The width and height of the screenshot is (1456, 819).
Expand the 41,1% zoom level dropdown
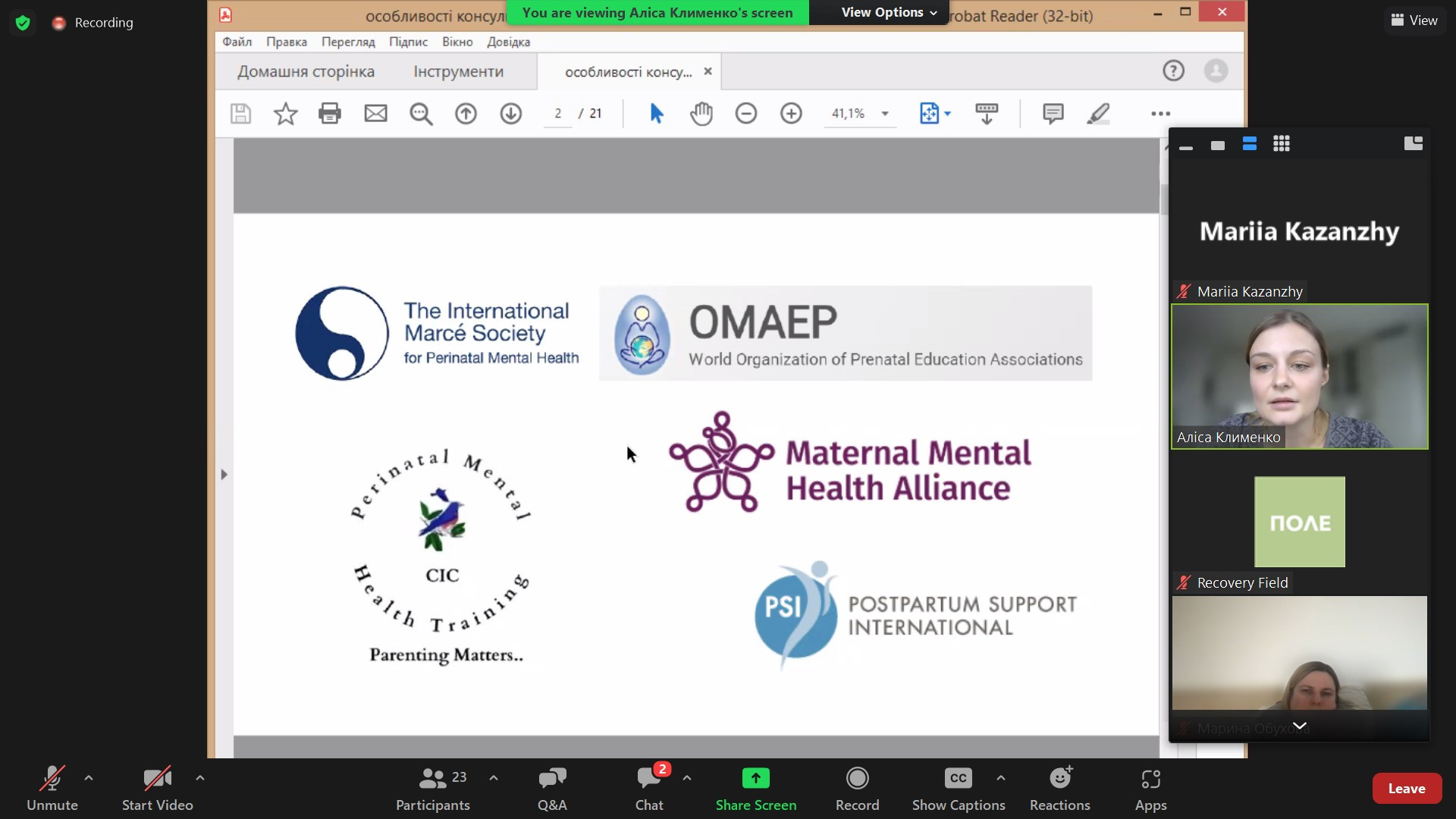pyautogui.click(x=884, y=114)
